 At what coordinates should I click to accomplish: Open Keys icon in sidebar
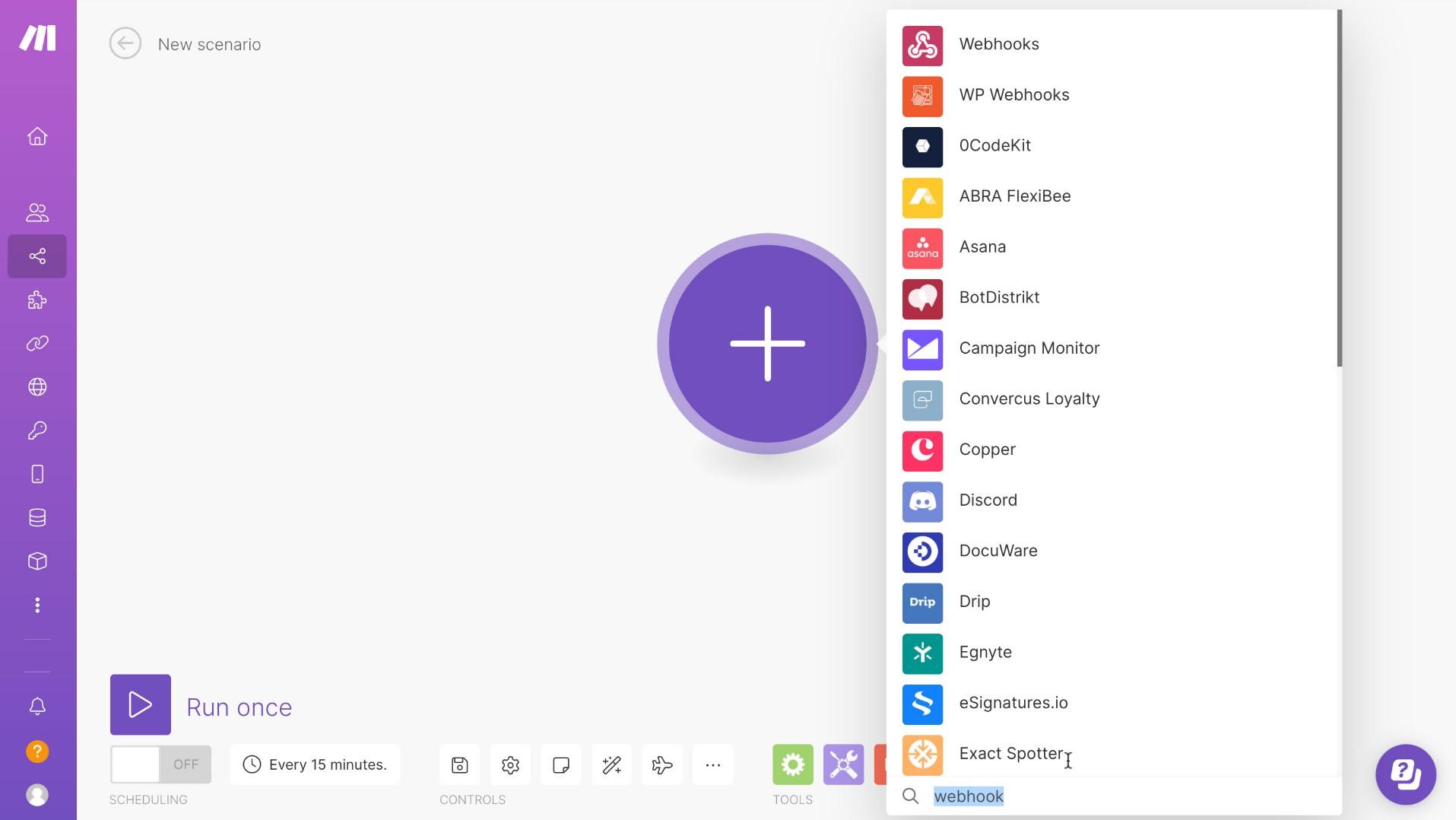(x=37, y=431)
